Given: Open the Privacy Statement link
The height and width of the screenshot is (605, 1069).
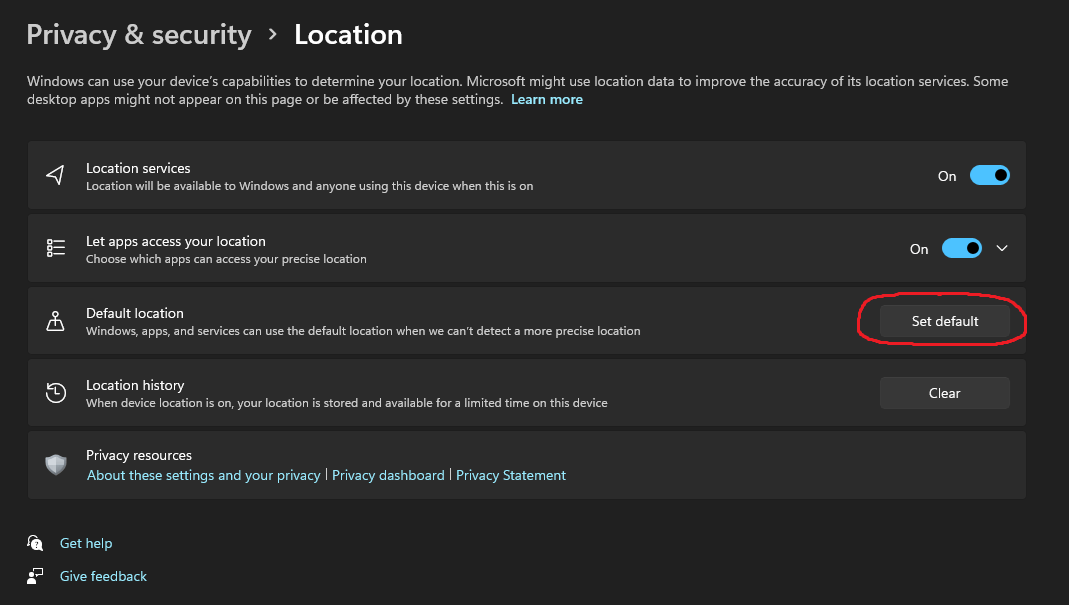Looking at the screenshot, I should pos(511,475).
